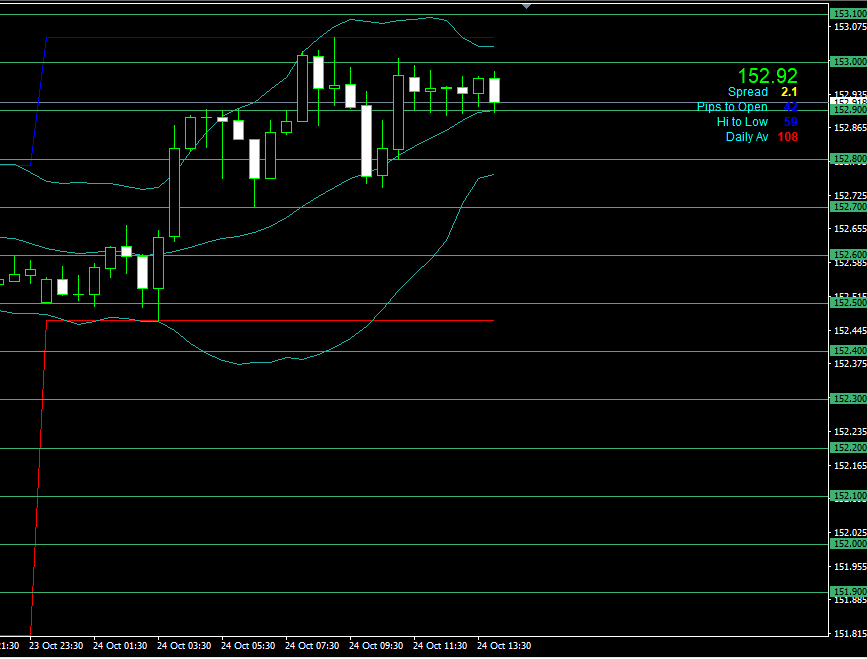
Task: Click the 152.400 price level tag
Action: [x=848, y=351]
